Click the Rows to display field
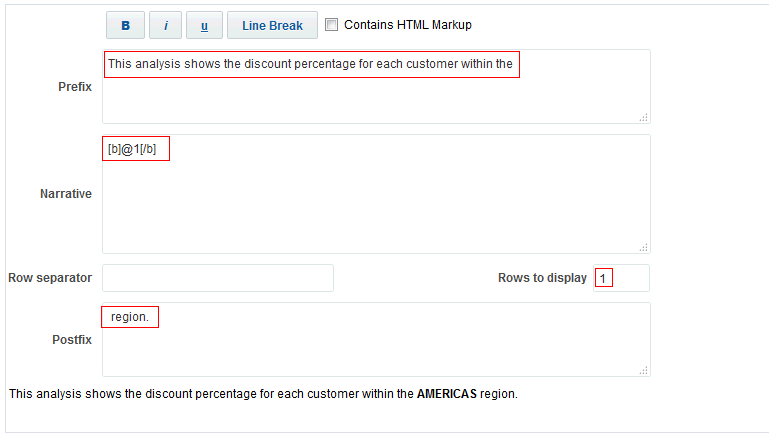The width and height of the screenshot is (769, 440). [x=621, y=278]
